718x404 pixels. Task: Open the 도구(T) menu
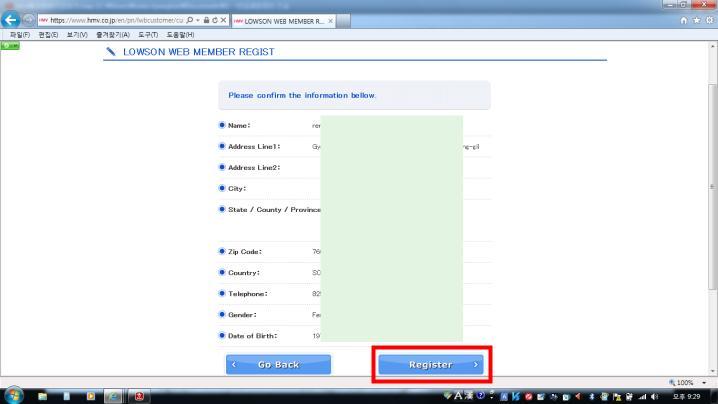coord(148,35)
